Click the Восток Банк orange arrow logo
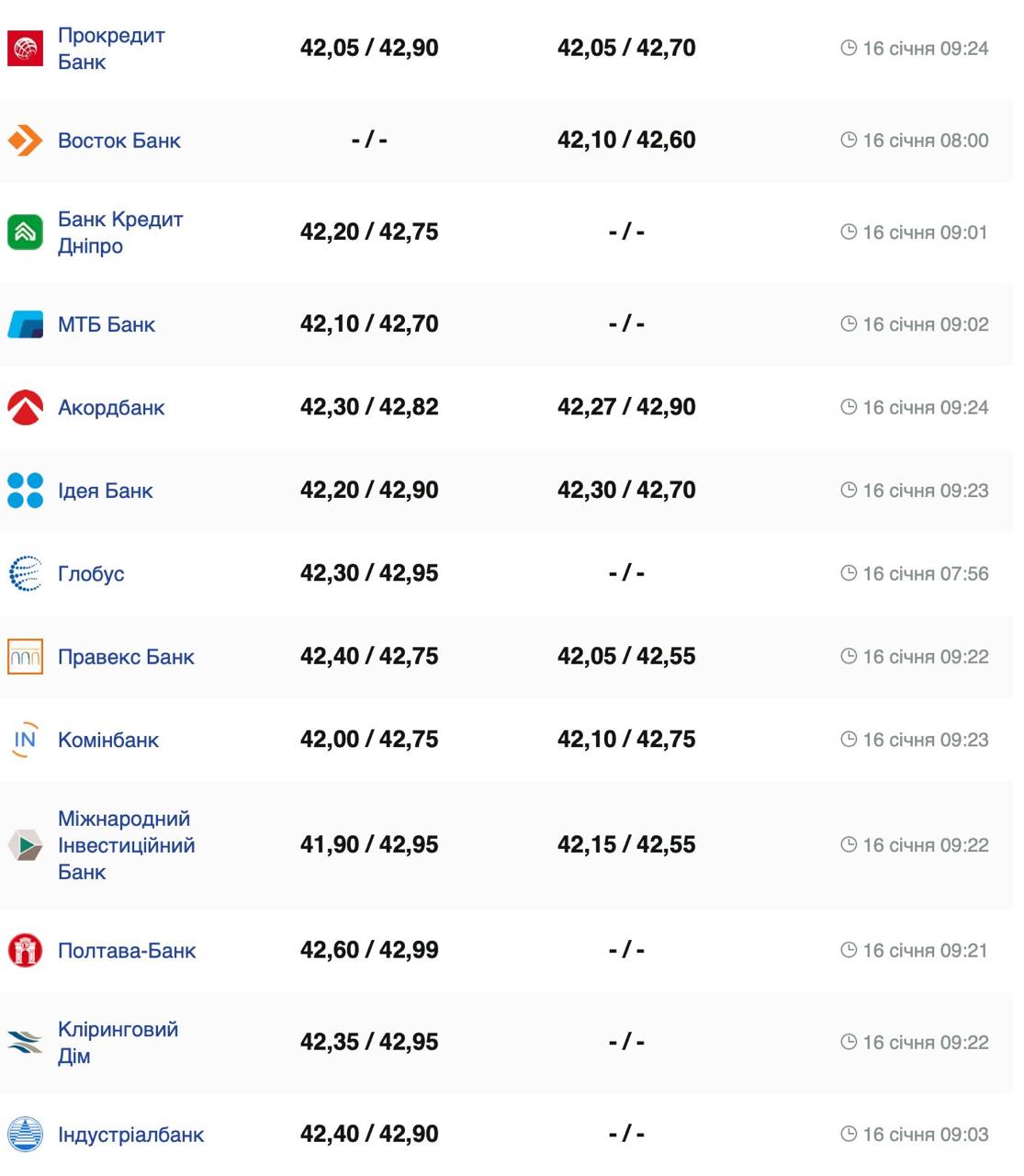 [25, 141]
